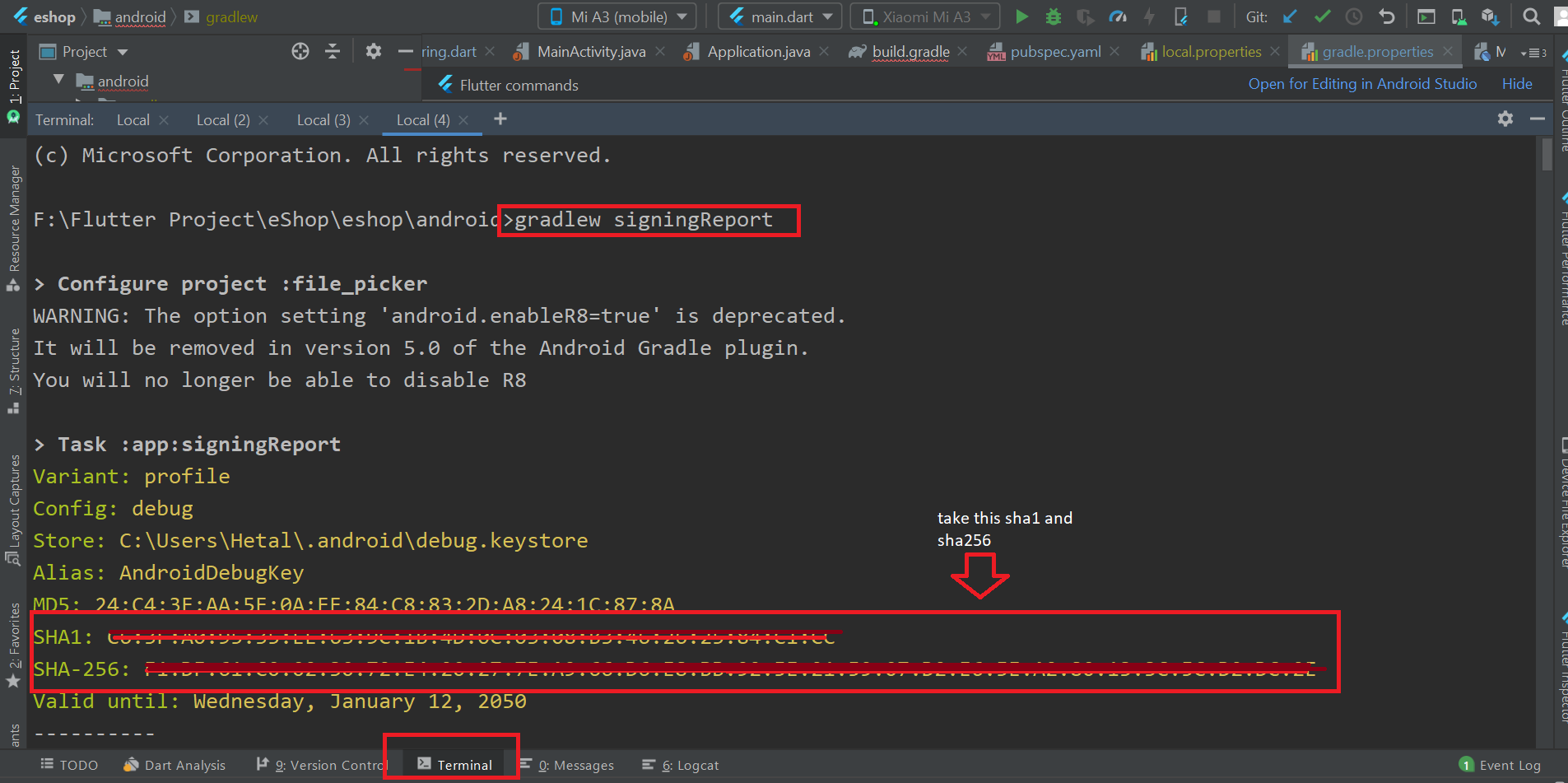Open the Mi A3 (mobile) device dropdown

tap(617, 16)
